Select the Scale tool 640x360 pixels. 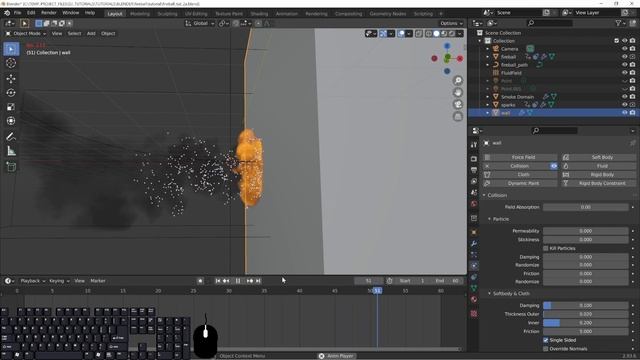coord(11,107)
